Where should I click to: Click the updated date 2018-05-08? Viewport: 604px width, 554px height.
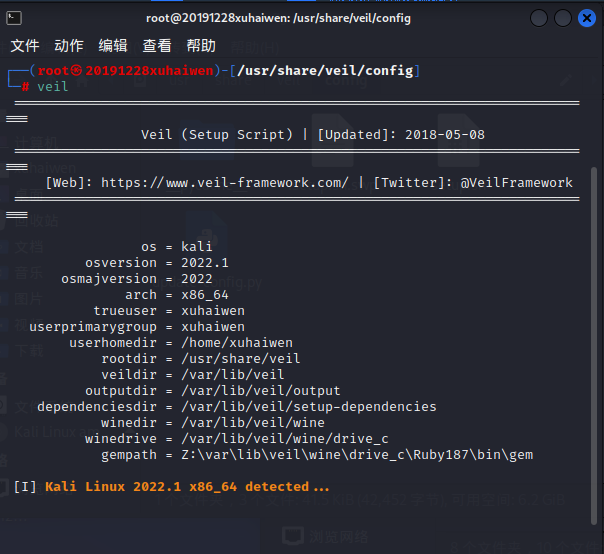(445, 134)
